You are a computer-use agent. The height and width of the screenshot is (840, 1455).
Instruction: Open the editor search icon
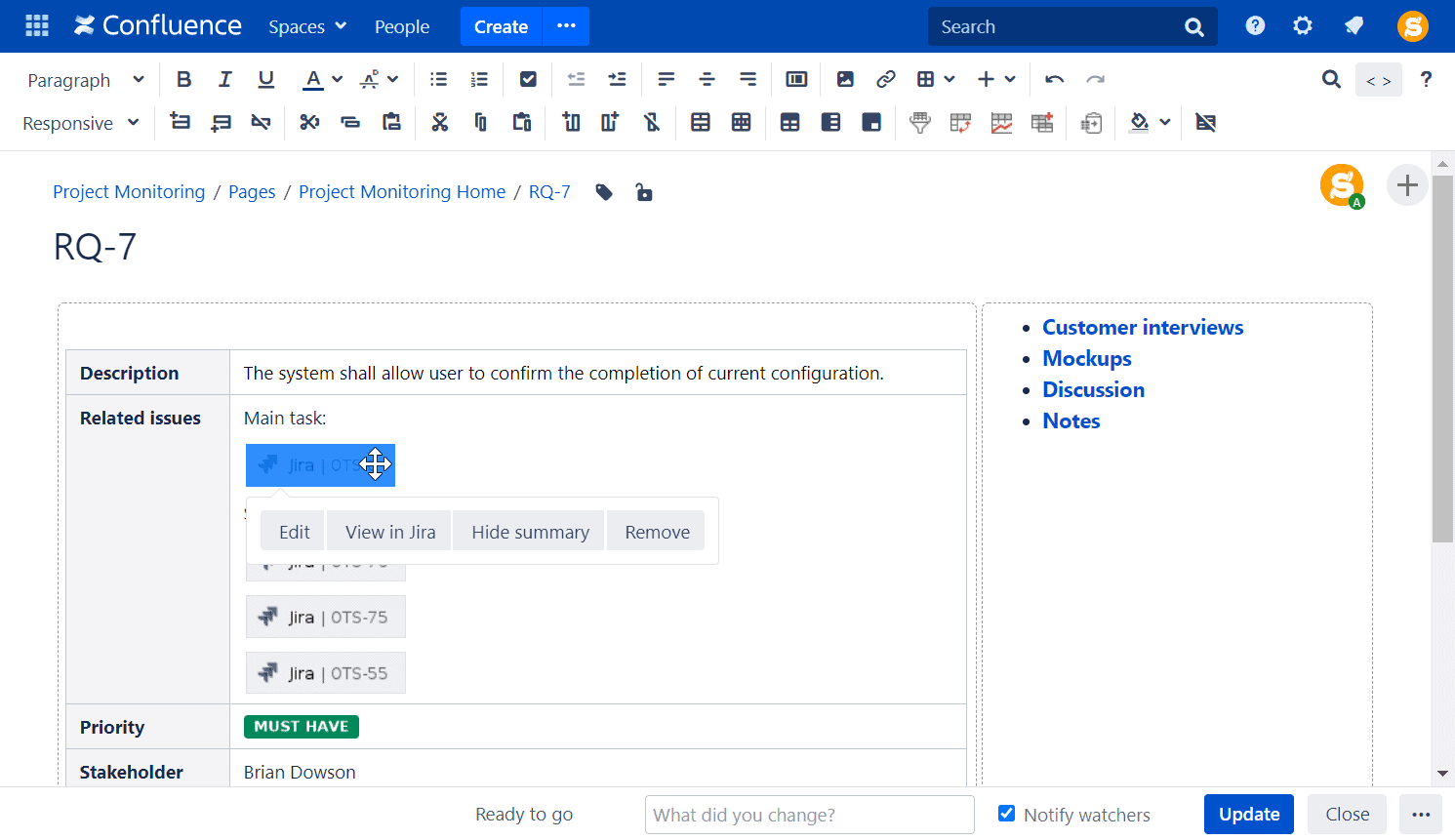(1331, 79)
